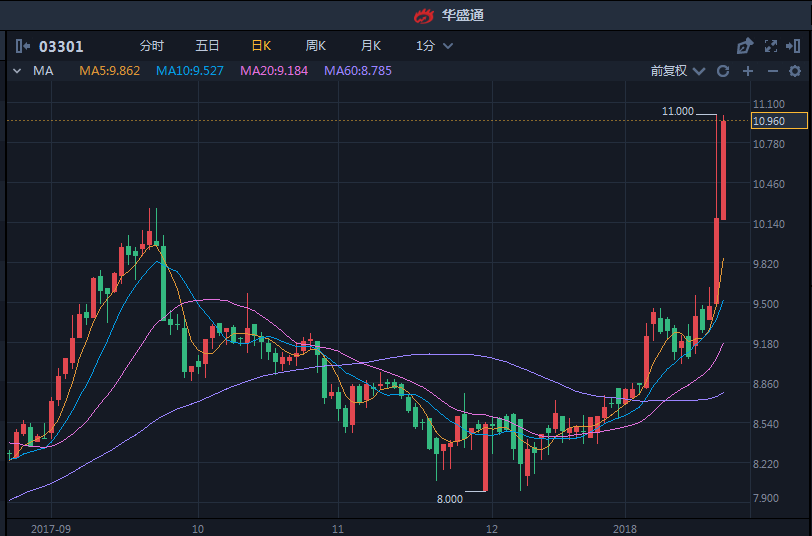Expand the MA indicator selector chevron
This screenshot has width=812, height=536.
coord(17,71)
